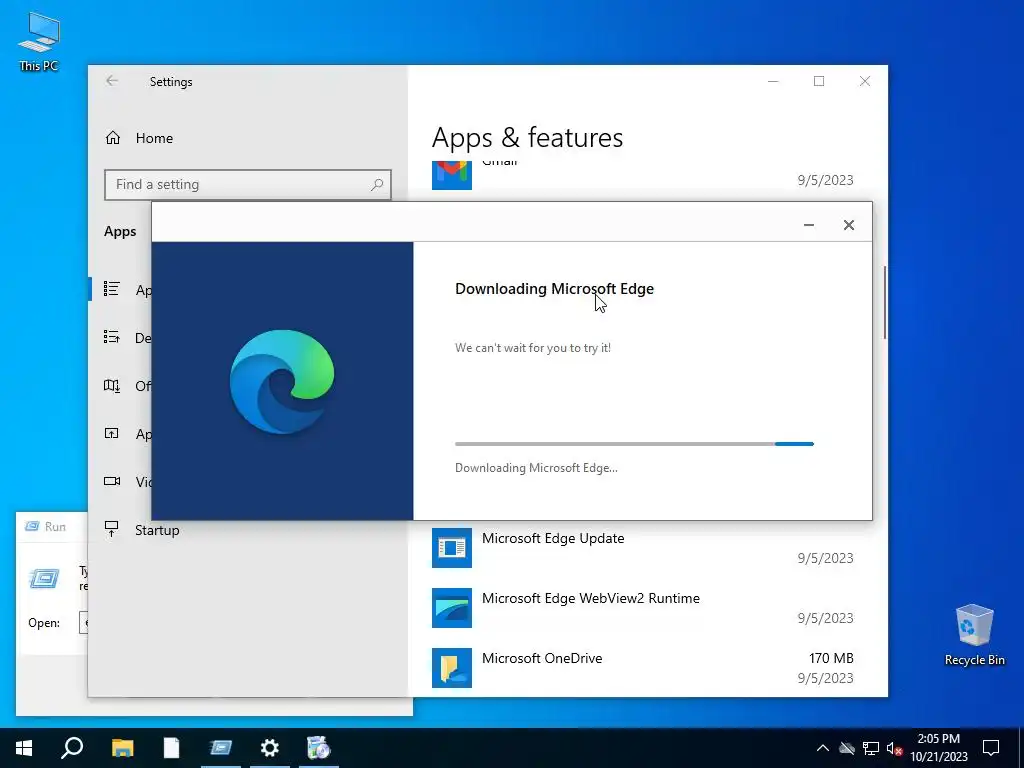Click the Microsoft OneDrive app icon
Viewport: 1024px width, 768px height.
[452, 668]
